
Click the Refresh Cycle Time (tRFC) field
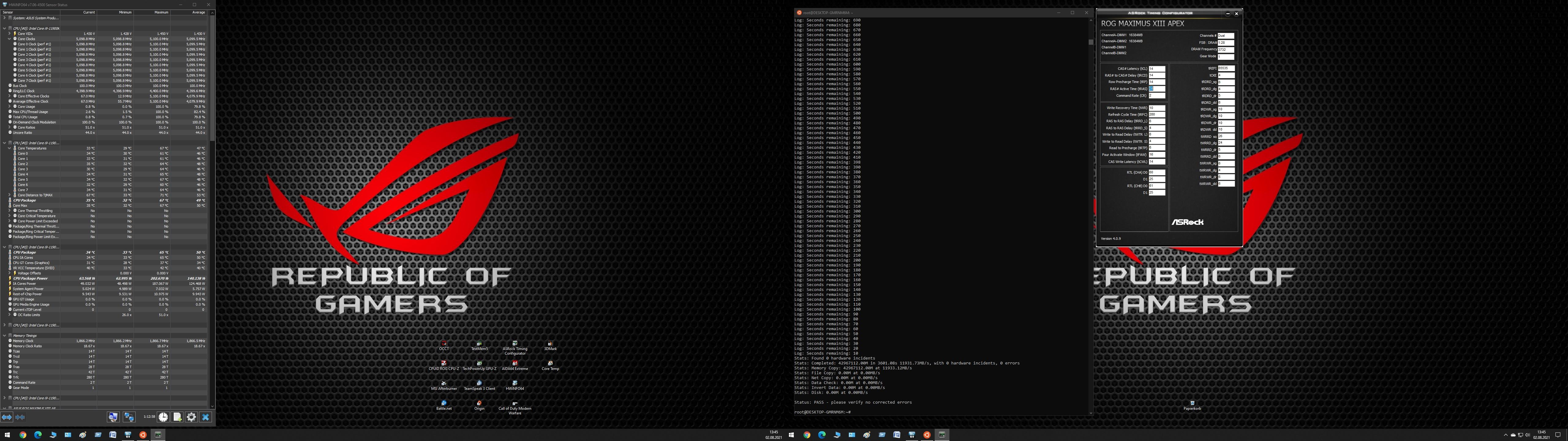[1156, 115]
